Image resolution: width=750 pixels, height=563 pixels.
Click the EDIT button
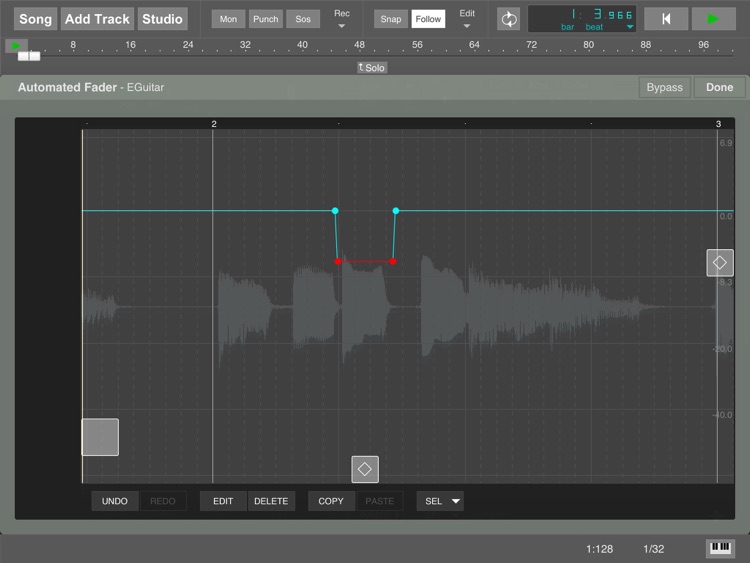(x=223, y=501)
